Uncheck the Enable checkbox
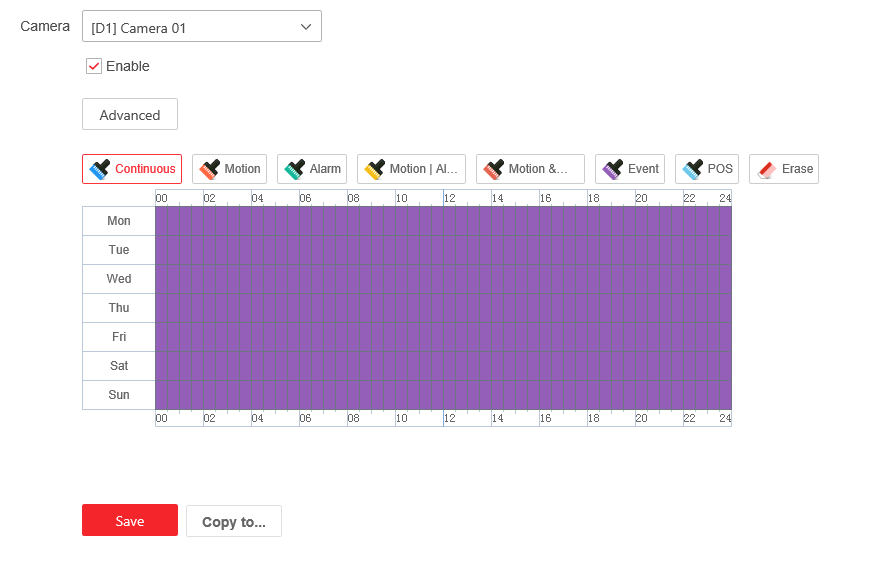This screenshot has width=875, height=575. coord(94,66)
